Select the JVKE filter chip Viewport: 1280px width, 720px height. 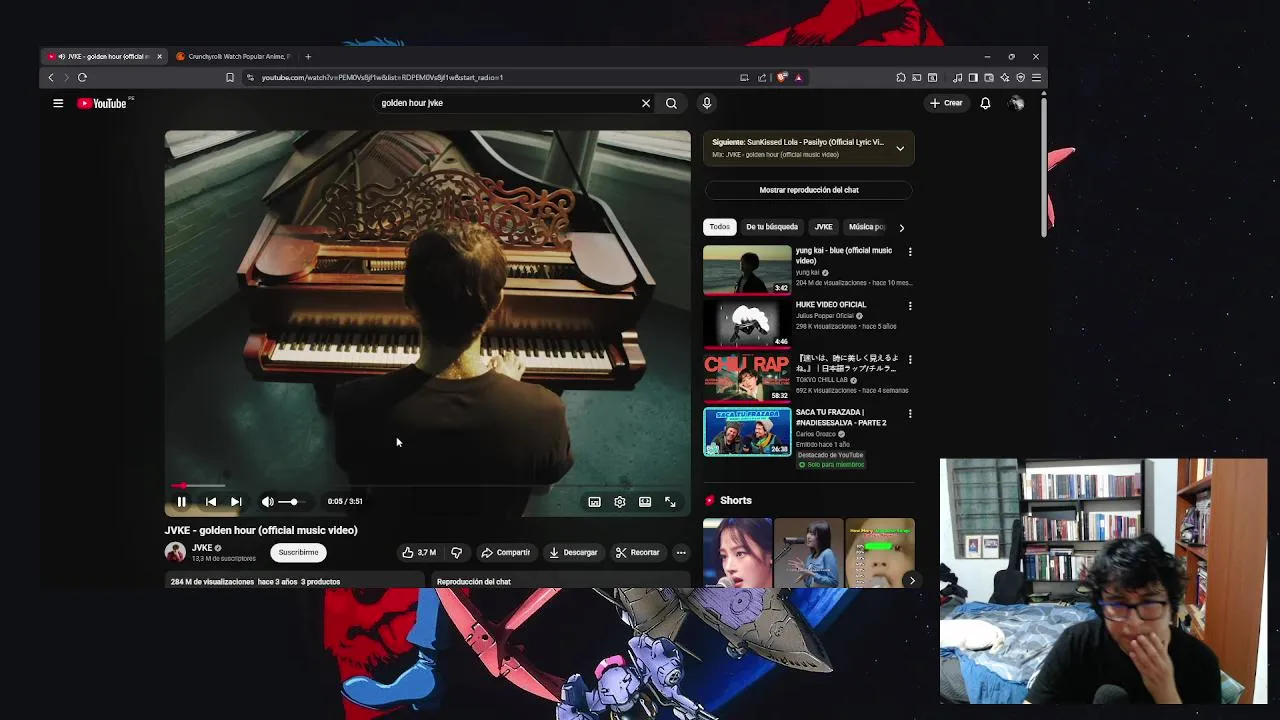[x=823, y=227]
